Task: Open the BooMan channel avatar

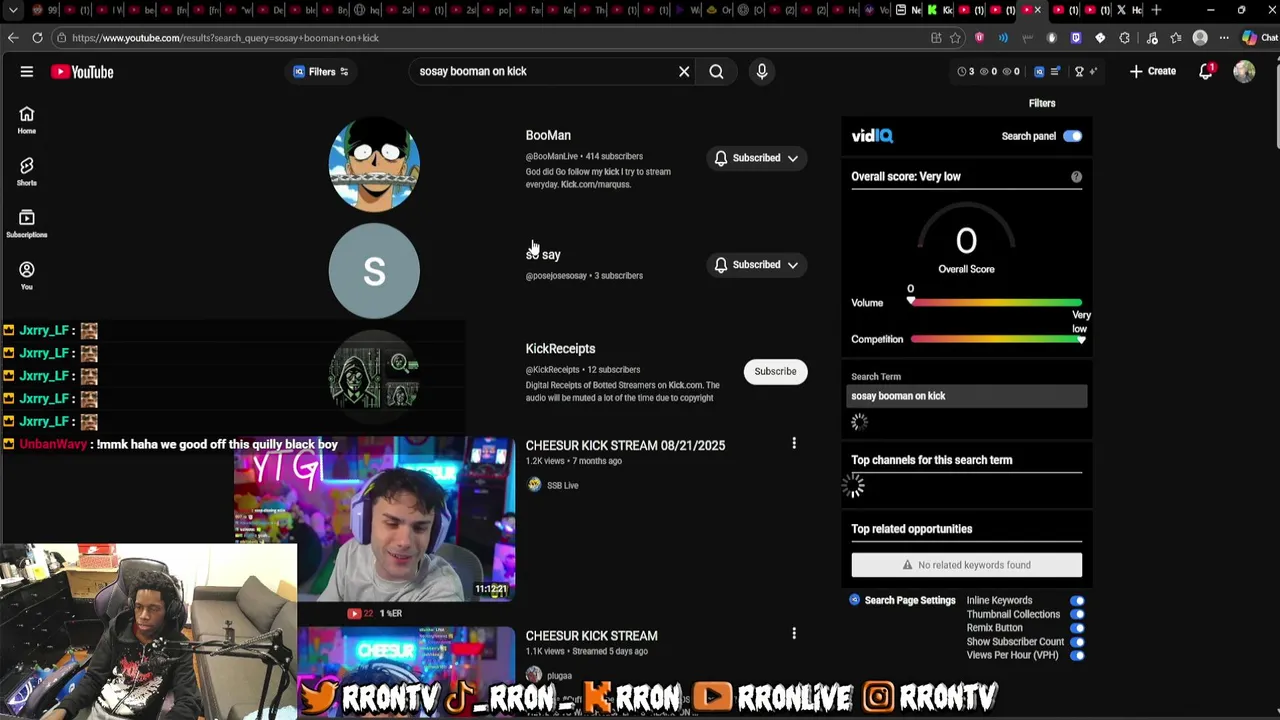Action: (x=374, y=165)
